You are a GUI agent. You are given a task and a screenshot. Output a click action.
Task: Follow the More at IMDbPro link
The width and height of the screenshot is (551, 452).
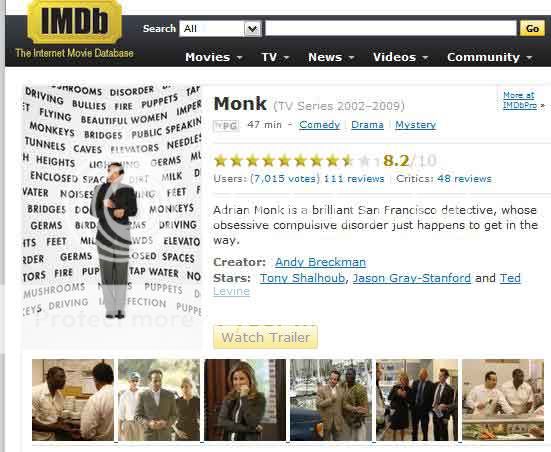point(520,100)
